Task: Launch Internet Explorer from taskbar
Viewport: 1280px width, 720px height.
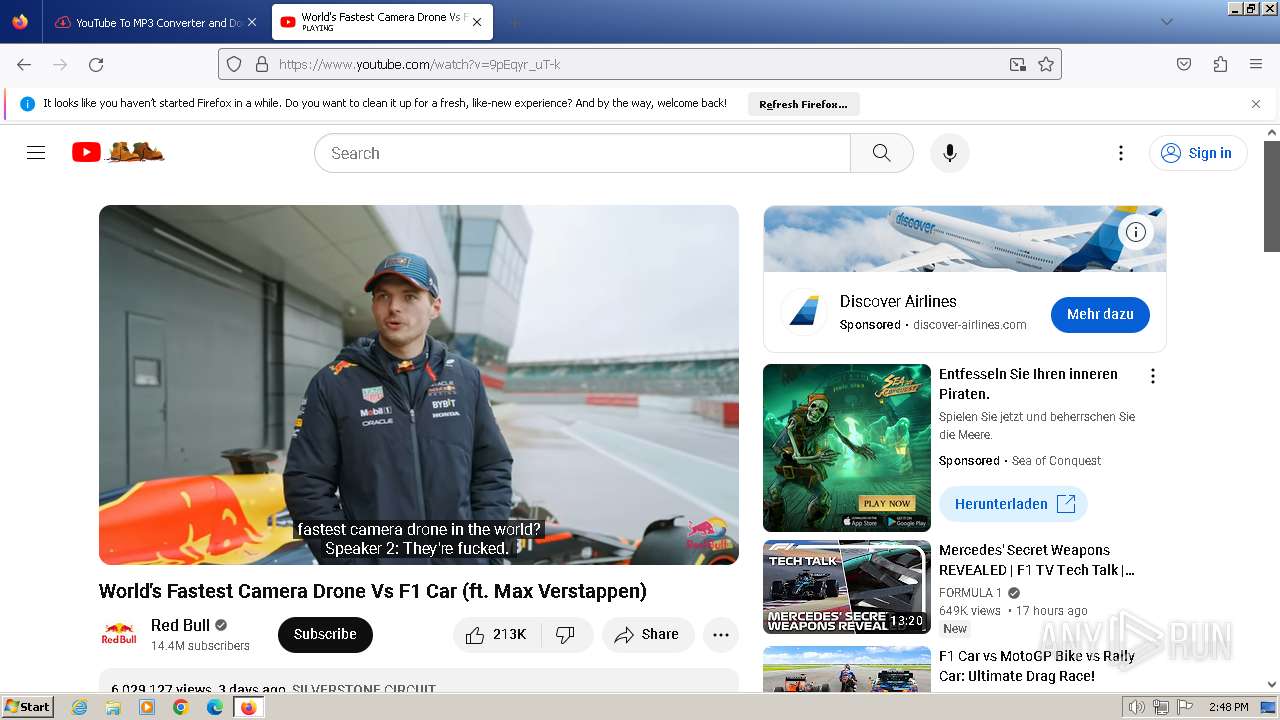Action: pyautogui.click(x=79, y=707)
